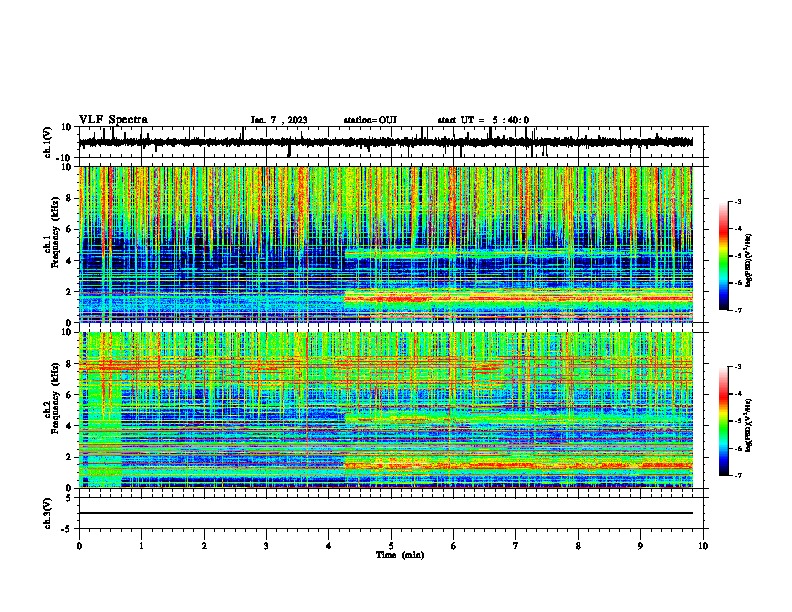
Task: Click the "2" tick on the time axis
Action: pyautogui.click(x=204, y=546)
